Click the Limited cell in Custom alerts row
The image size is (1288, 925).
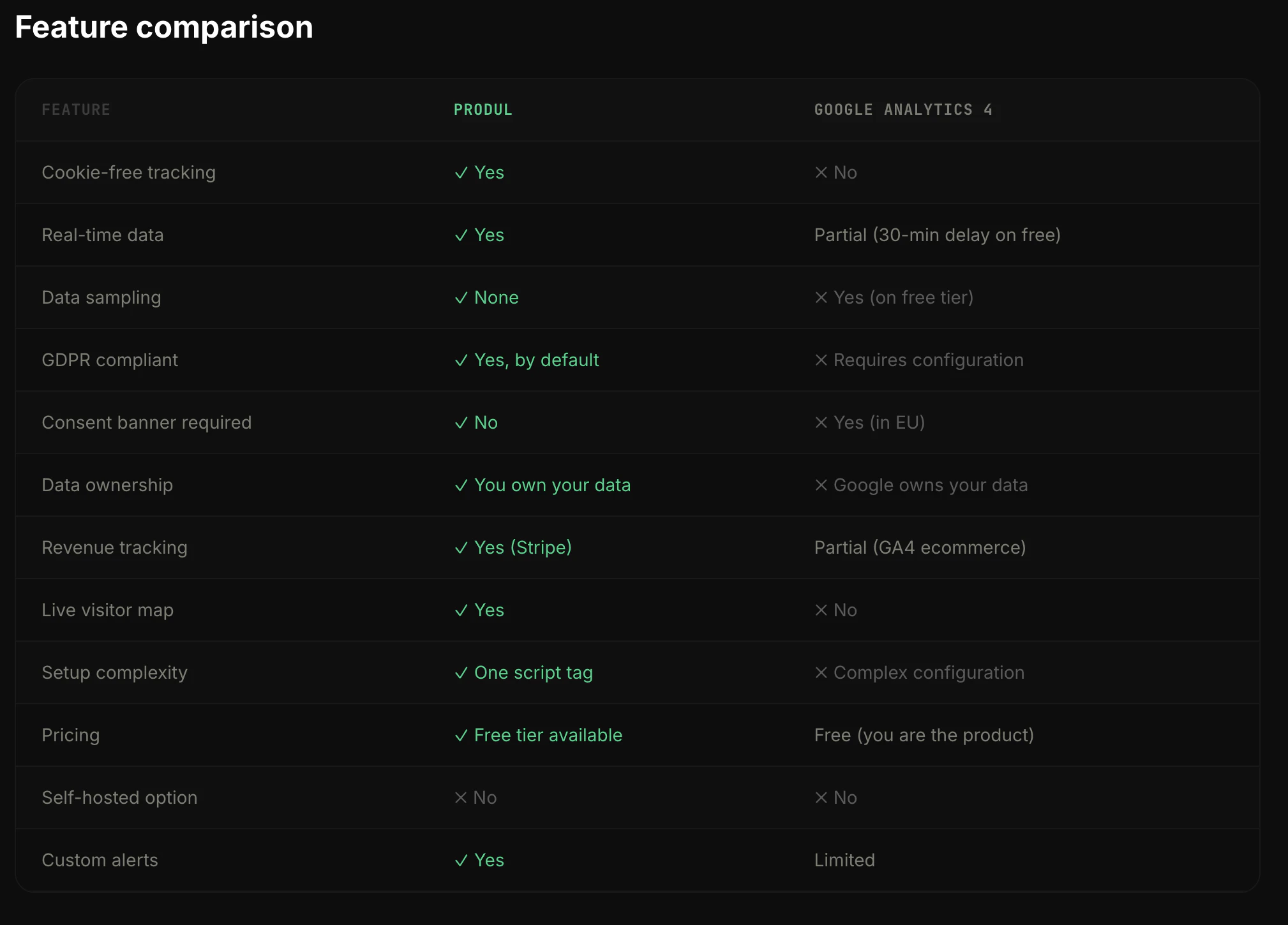(x=844, y=860)
